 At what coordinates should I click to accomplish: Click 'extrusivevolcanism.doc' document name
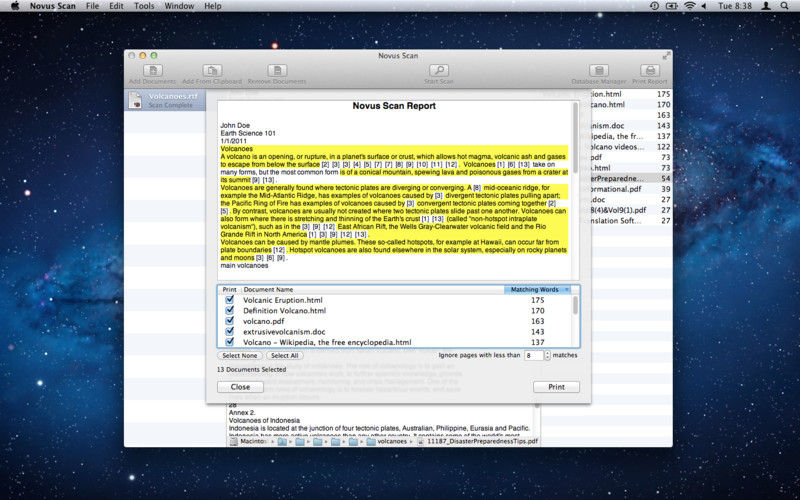pyautogui.click(x=284, y=332)
